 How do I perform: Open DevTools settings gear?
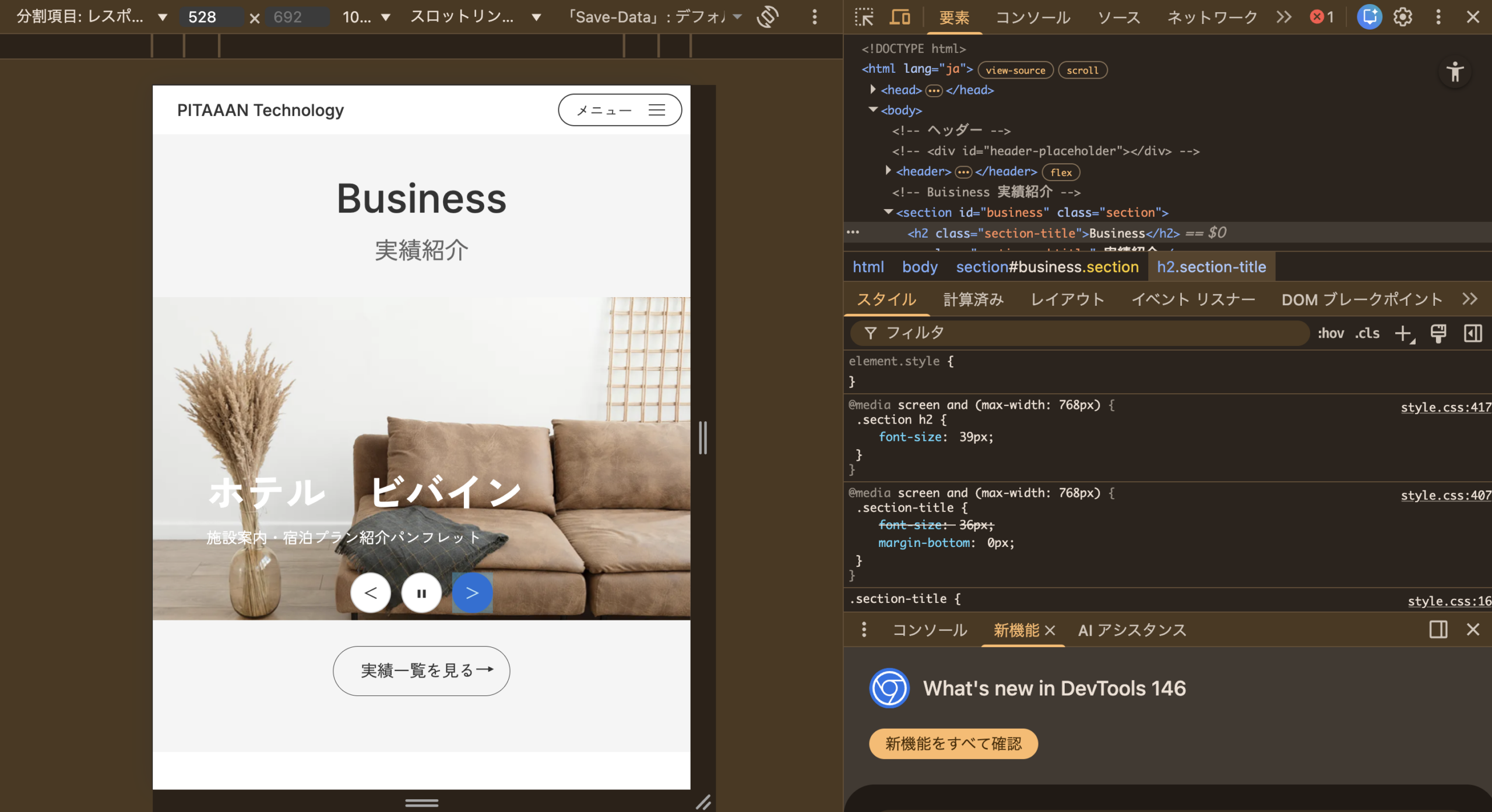[x=1403, y=17]
